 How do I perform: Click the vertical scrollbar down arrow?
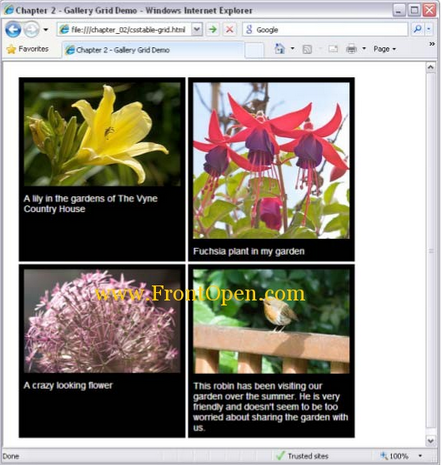(430, 441)
